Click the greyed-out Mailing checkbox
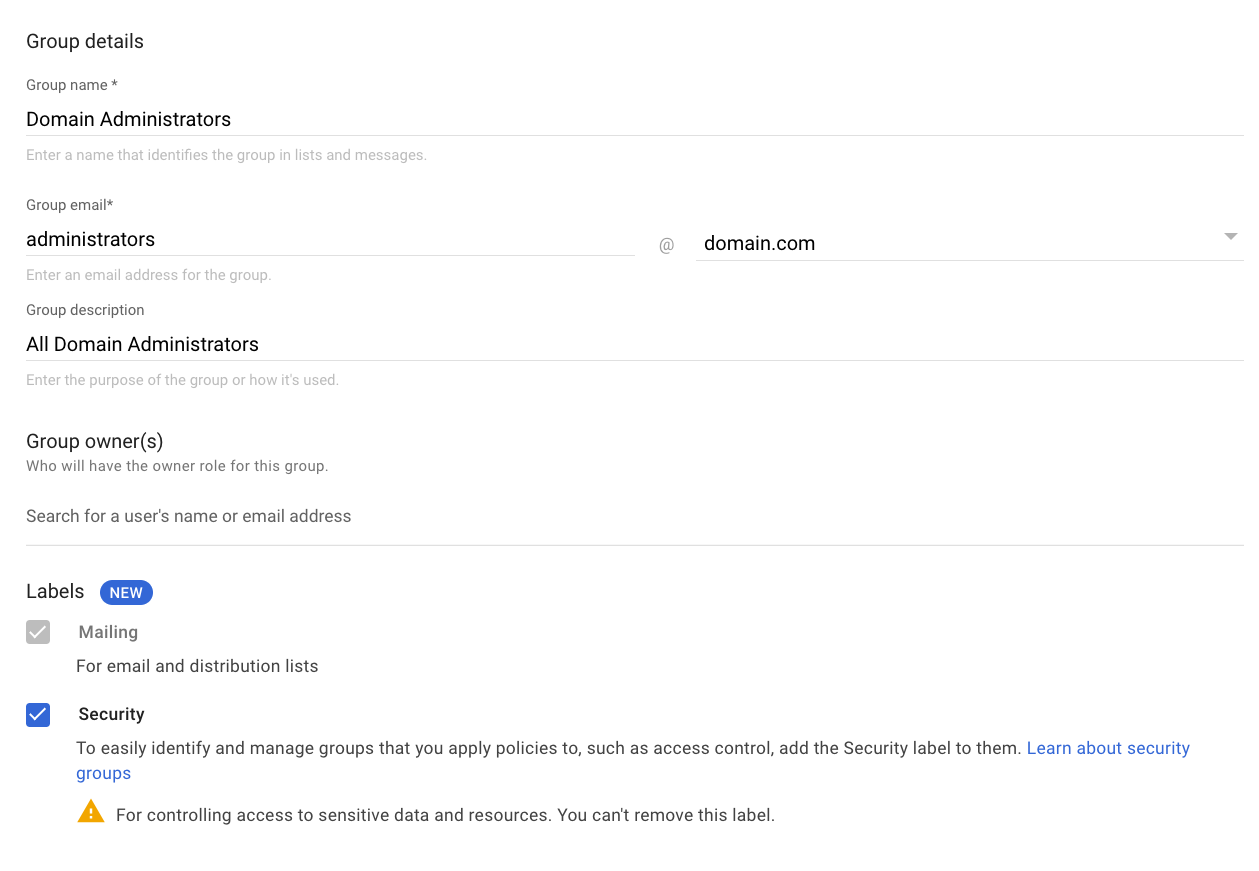This screenshot has width=1259, height=871. pos(38,632)
